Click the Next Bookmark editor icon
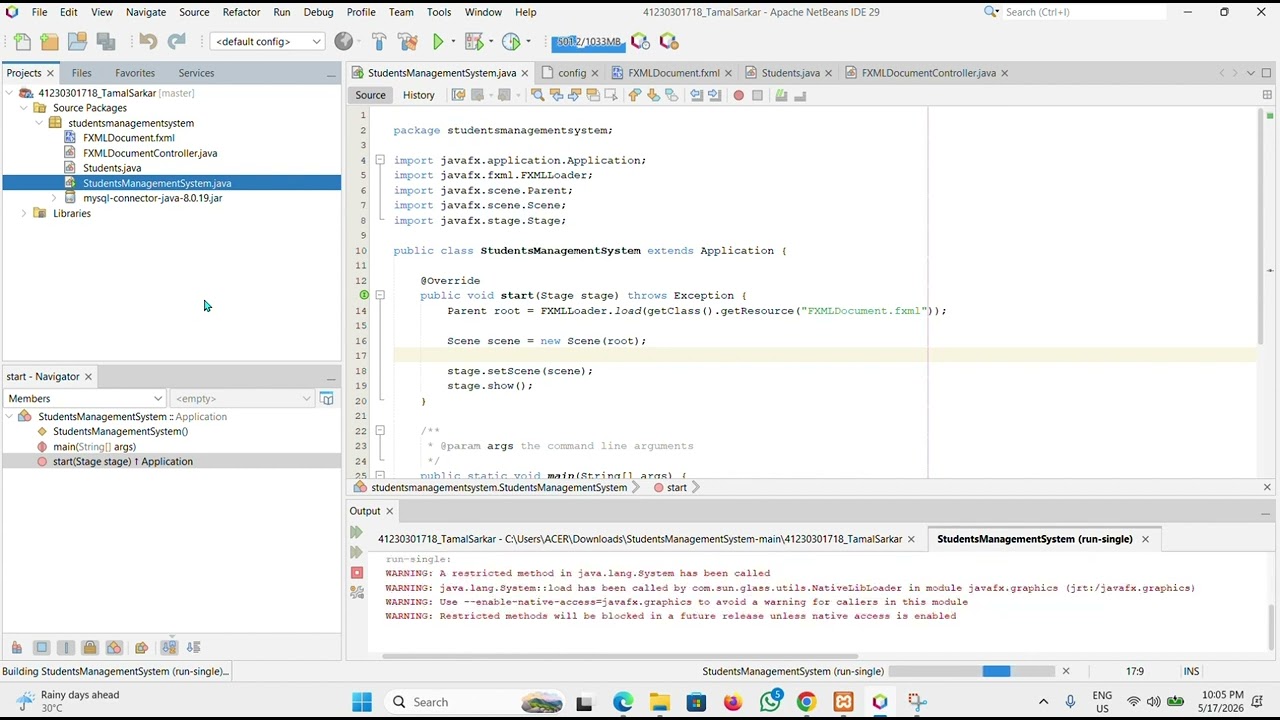The image size is (1280, 720). point(653,95)
